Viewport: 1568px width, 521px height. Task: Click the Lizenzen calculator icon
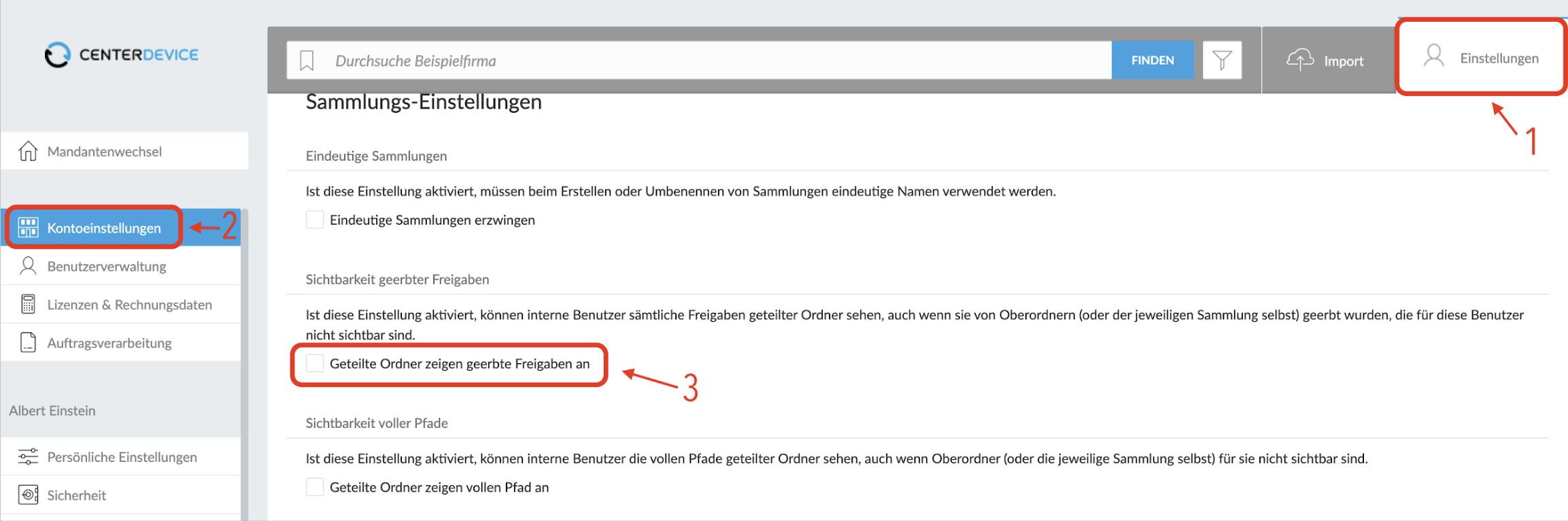point(28,304)
